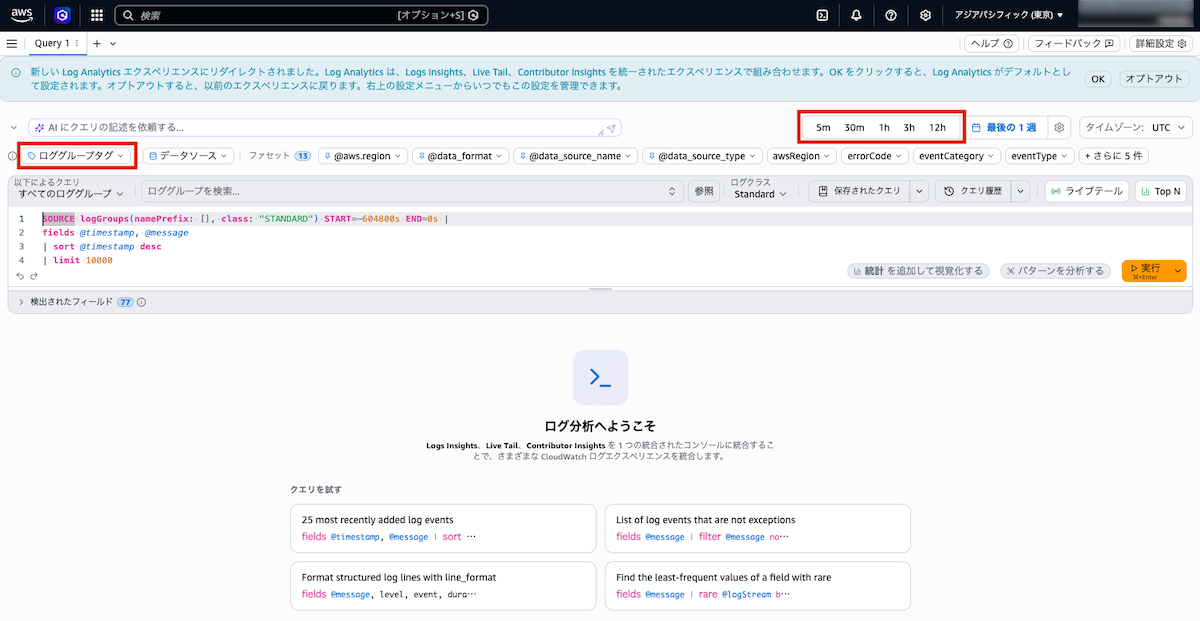This screenshot has width=1200, height=621.
Task: Open the help button in tab bar
Action: (992, 44)
